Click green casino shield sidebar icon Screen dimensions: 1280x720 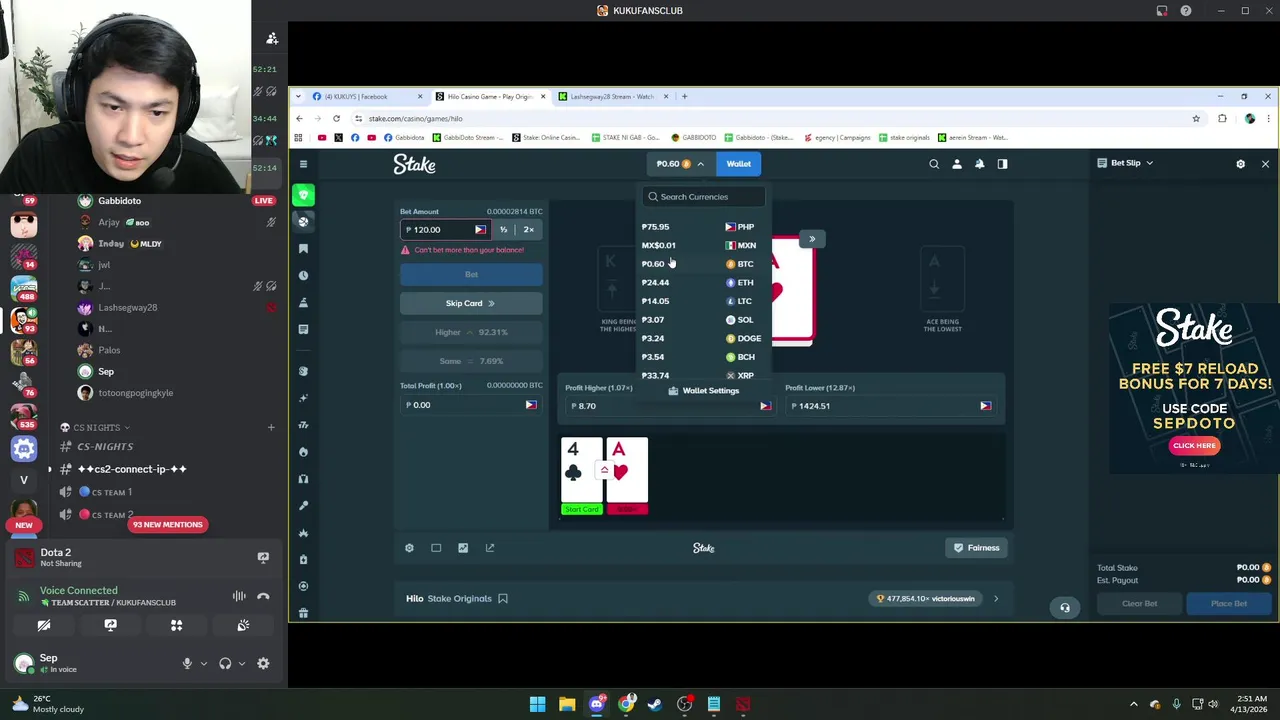tap(303, 195)
